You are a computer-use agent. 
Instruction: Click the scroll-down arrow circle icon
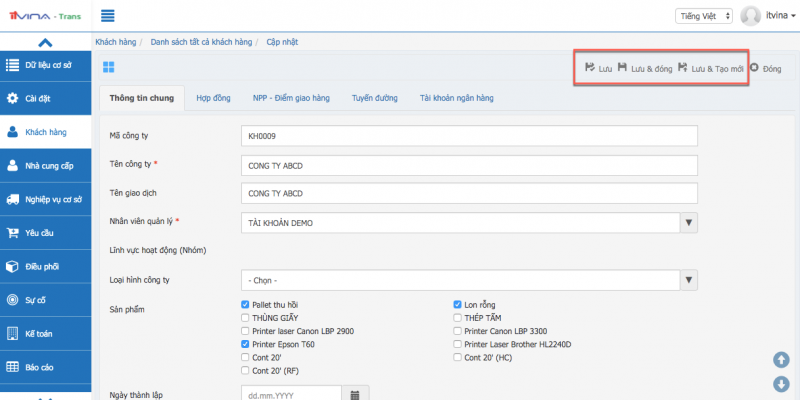[781, 384]
